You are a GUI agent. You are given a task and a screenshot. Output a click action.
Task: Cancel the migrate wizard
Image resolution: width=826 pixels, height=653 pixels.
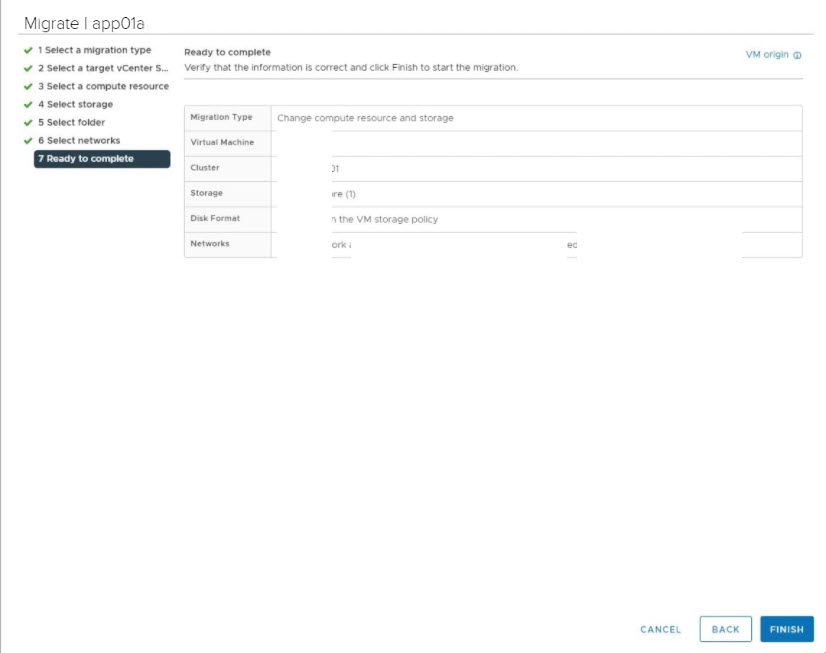[660, 629]
